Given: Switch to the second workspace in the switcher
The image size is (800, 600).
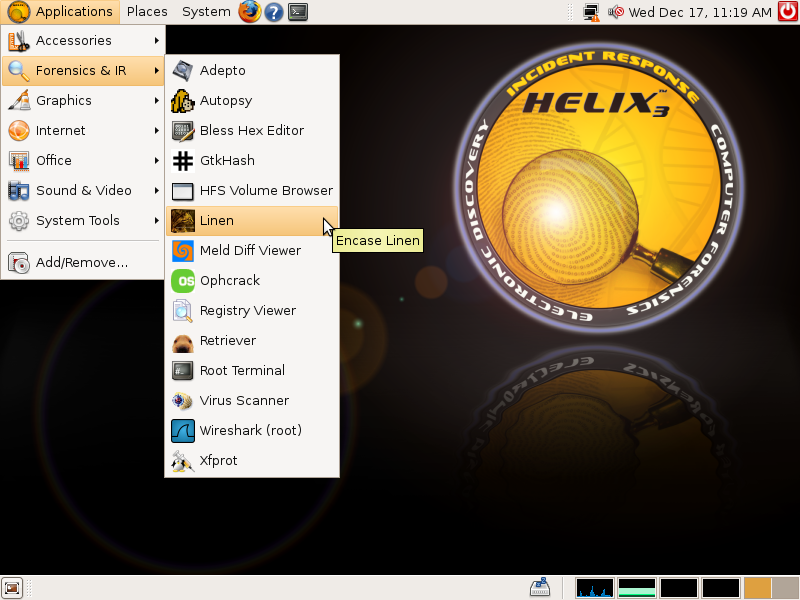Looking at the screenshot, I should pyautogui.click(x=637, y=588).
